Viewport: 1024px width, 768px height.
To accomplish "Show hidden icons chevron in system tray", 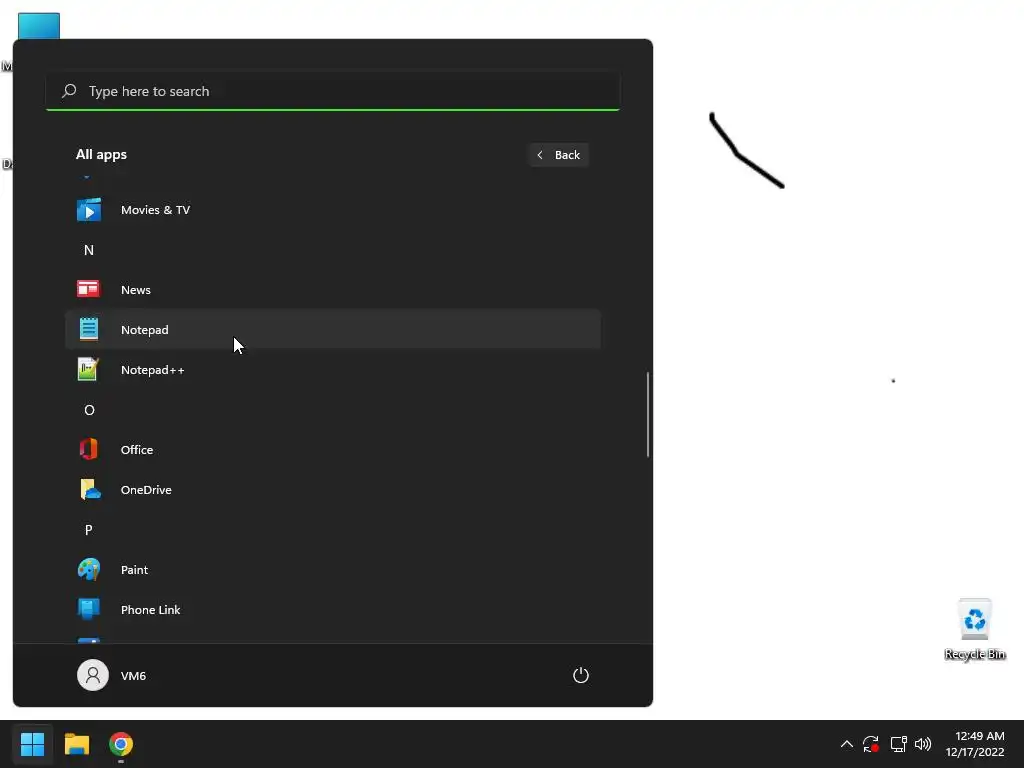I will point(846,744).
